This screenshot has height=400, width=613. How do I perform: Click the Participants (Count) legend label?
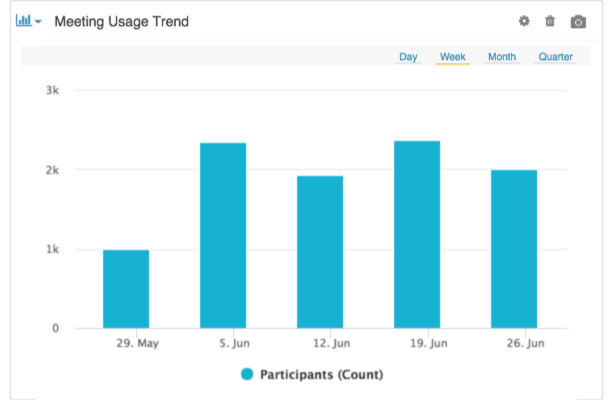pyautogui.click(x=321, y=375)
